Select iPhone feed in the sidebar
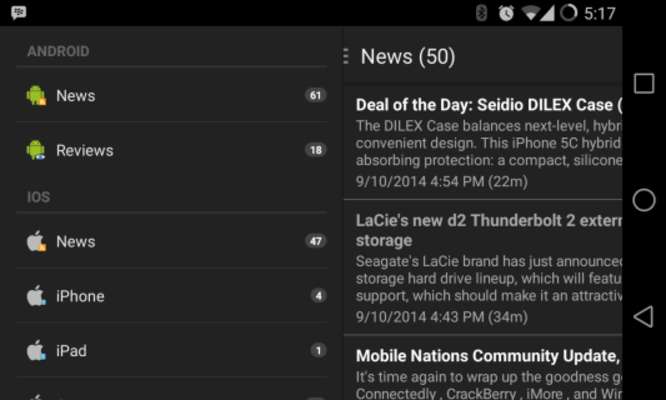 172,296
